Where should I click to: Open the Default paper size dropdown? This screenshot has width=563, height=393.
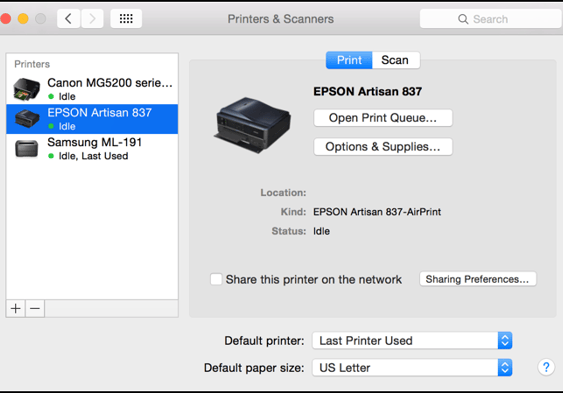(x=412, y=368)
